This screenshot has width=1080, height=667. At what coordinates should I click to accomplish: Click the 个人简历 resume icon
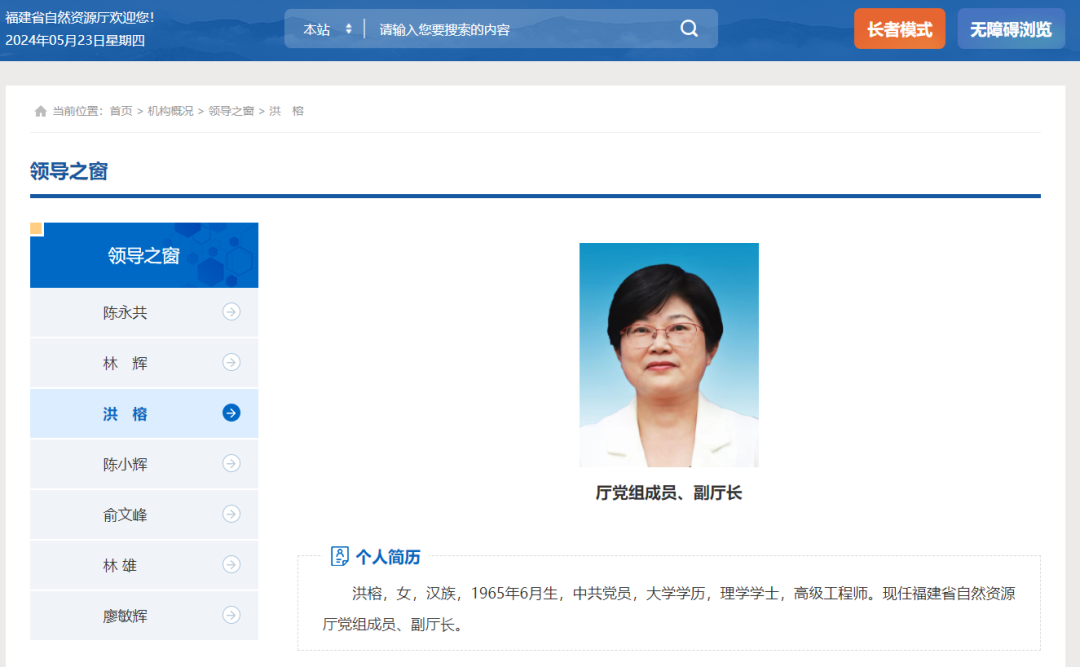(x=340, y=556)
